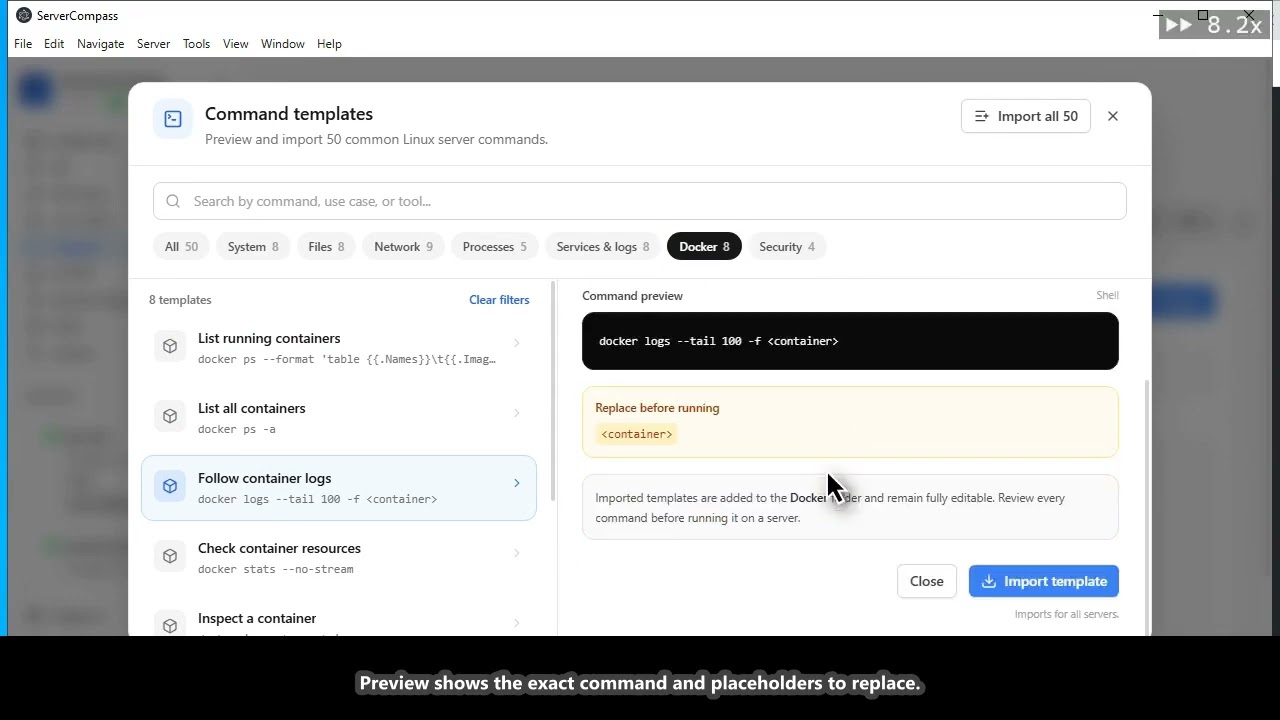Click the cube icon for Inspect a container
Viewport: 1280px width, 720px height.
170,625
